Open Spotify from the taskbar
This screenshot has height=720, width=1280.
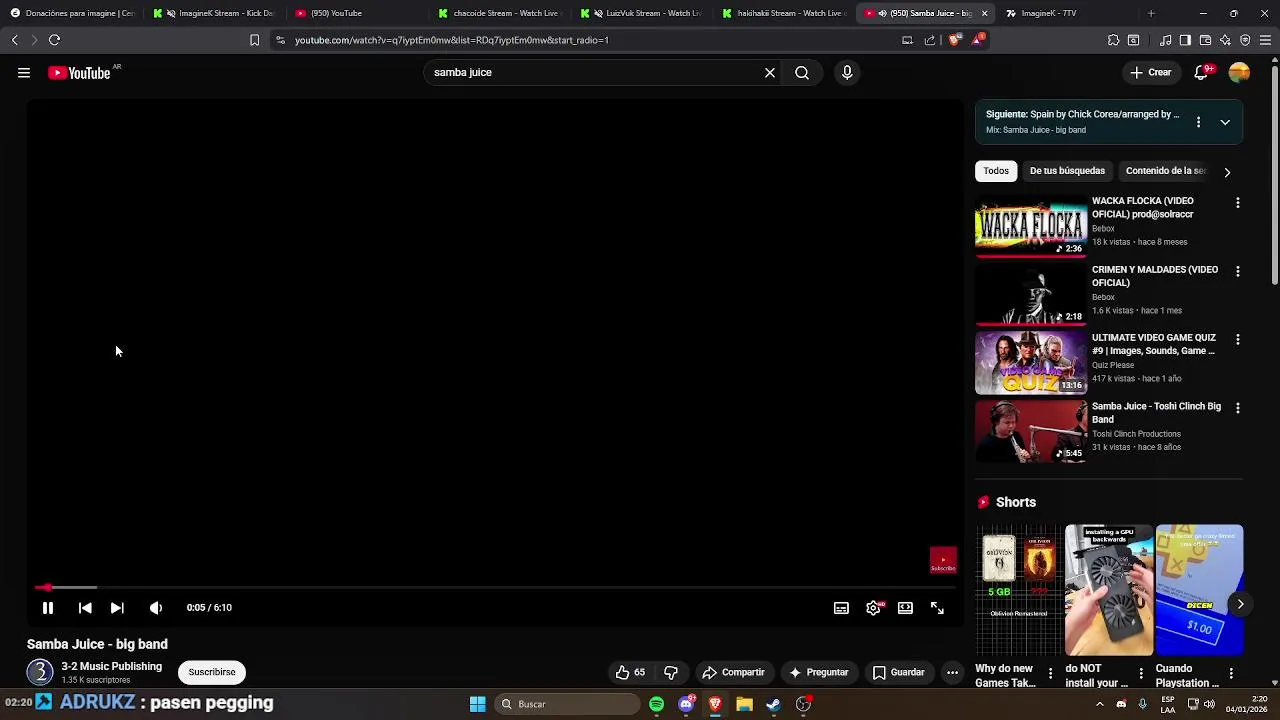click(x=656, y=704)
